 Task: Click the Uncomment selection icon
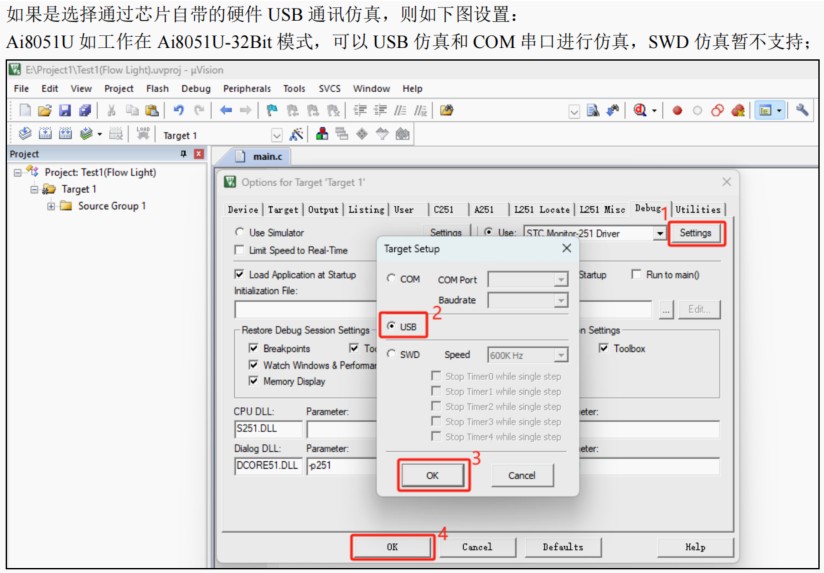(x=420, y=110)
